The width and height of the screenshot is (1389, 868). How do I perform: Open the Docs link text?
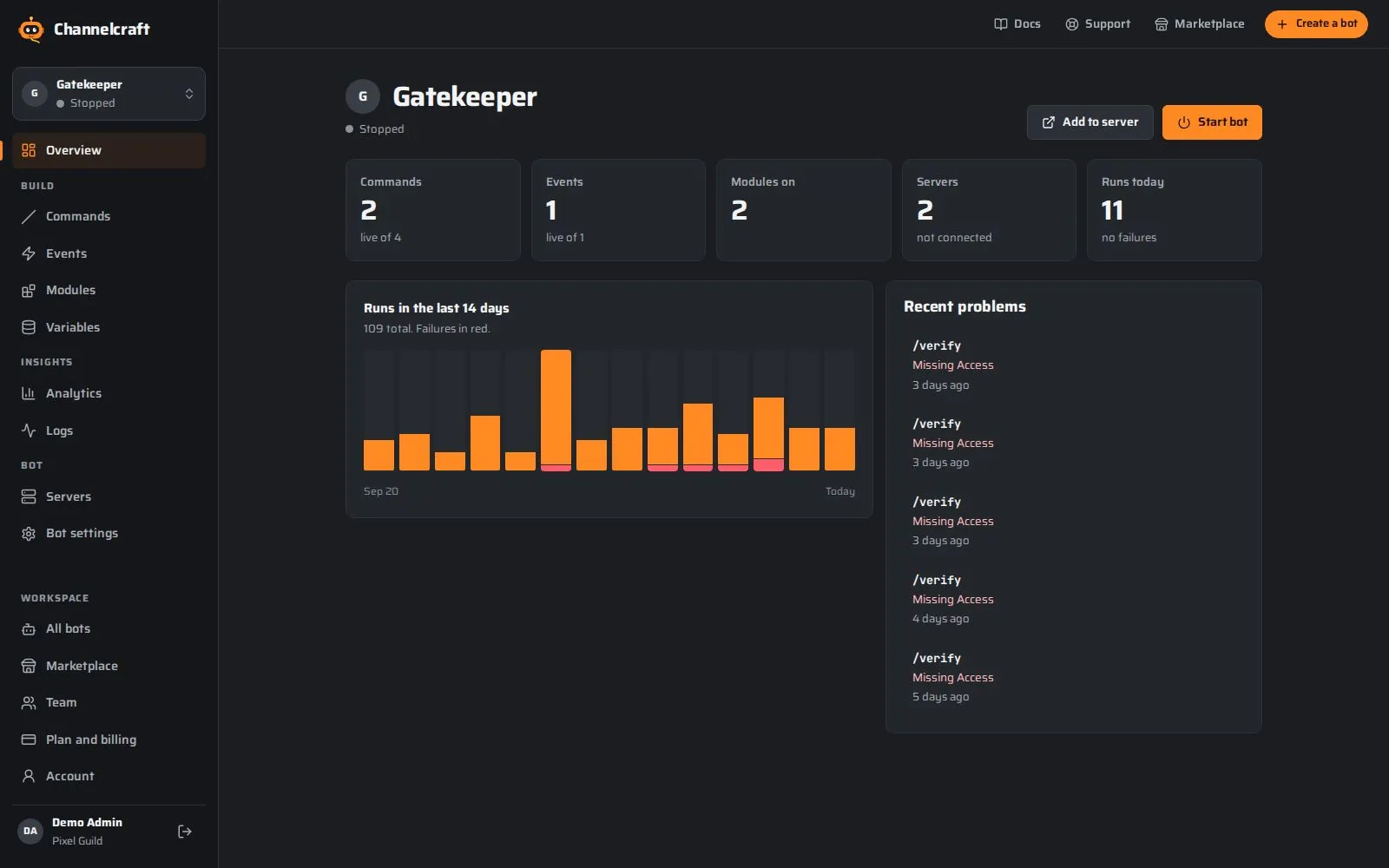[1027, 24]
